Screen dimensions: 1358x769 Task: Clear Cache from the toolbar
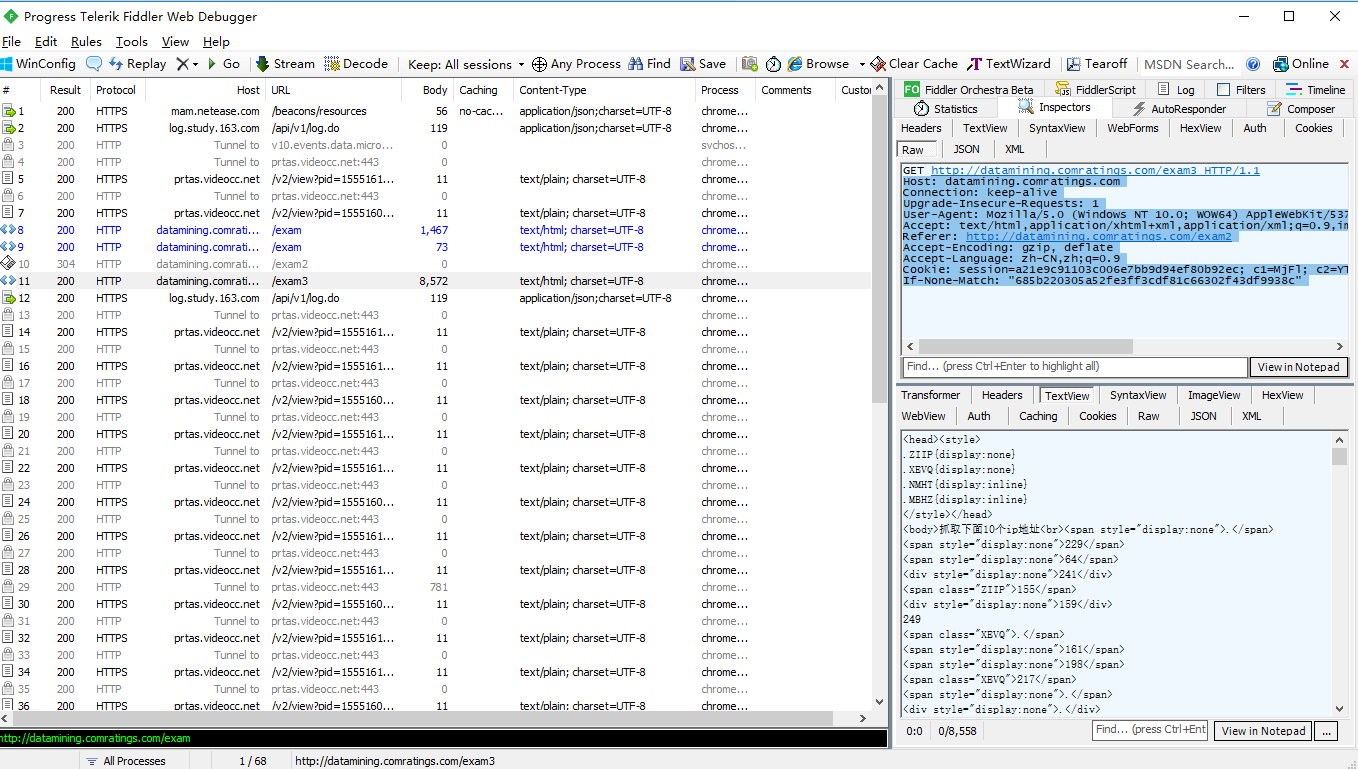point(914,64)
